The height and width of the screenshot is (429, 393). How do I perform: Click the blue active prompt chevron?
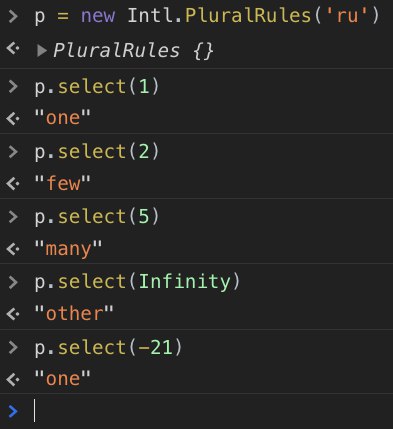pyautogui.click(x=13, y=411)
